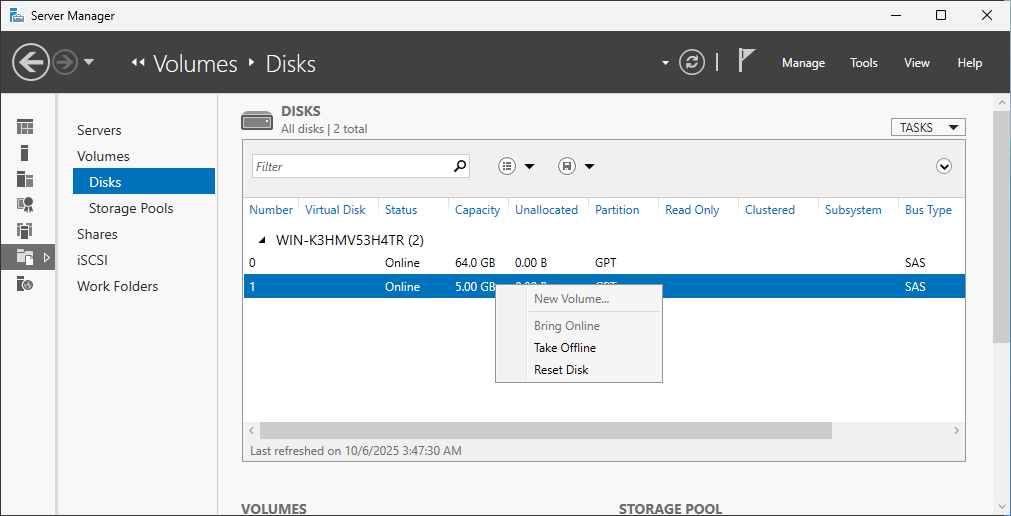Select All Servers icon in sidebar
1011x516 pixels.
(x=25, y=179)
